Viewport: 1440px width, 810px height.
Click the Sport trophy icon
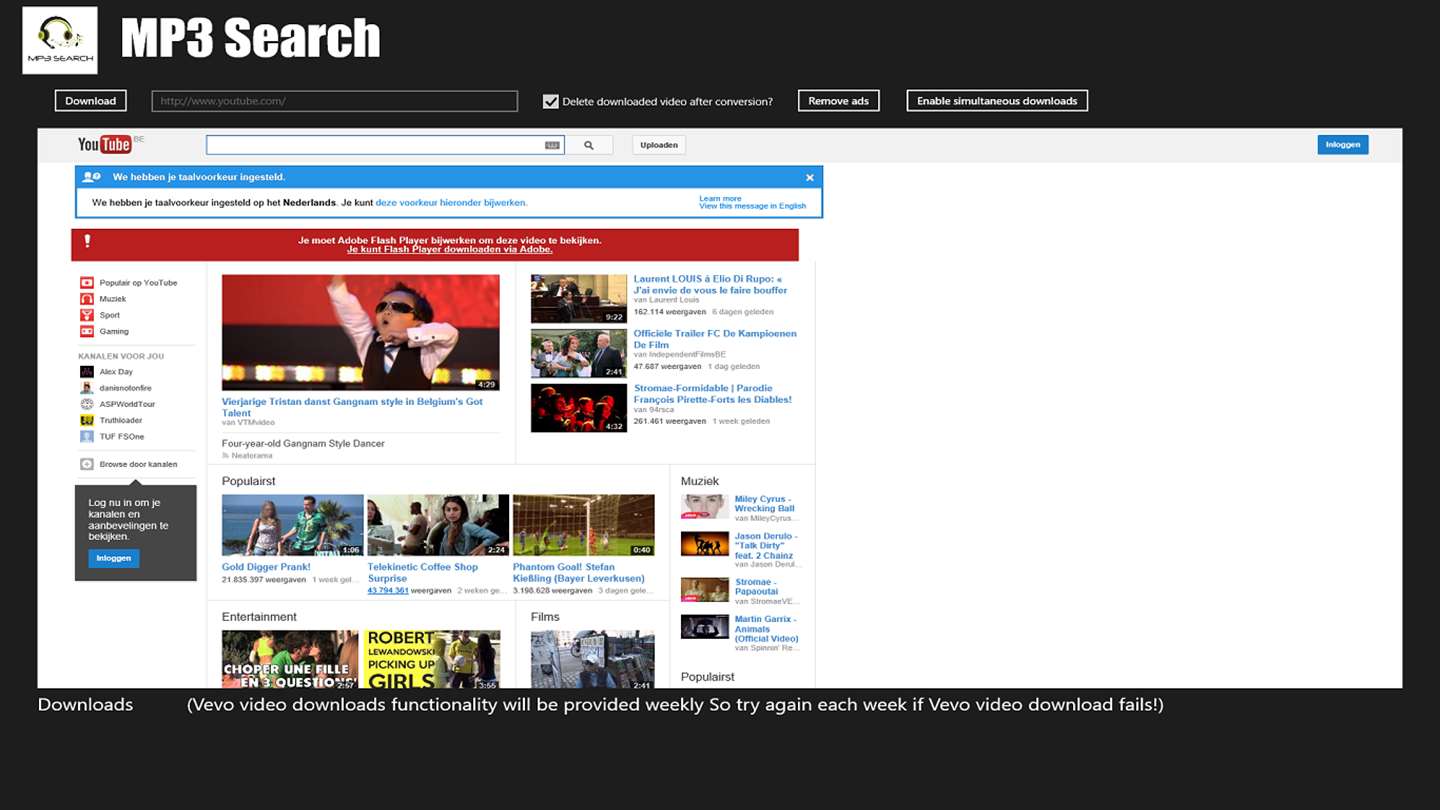click(x=87, y=315)
